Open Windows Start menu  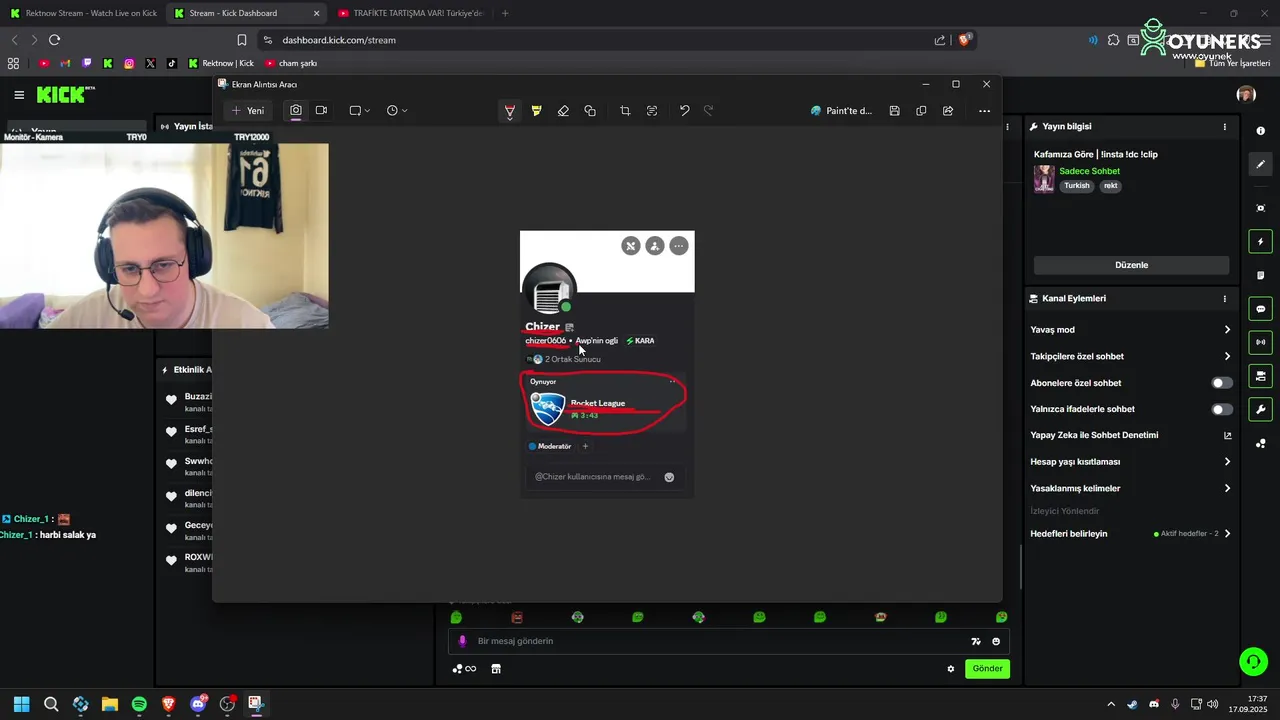coord(21,704)
